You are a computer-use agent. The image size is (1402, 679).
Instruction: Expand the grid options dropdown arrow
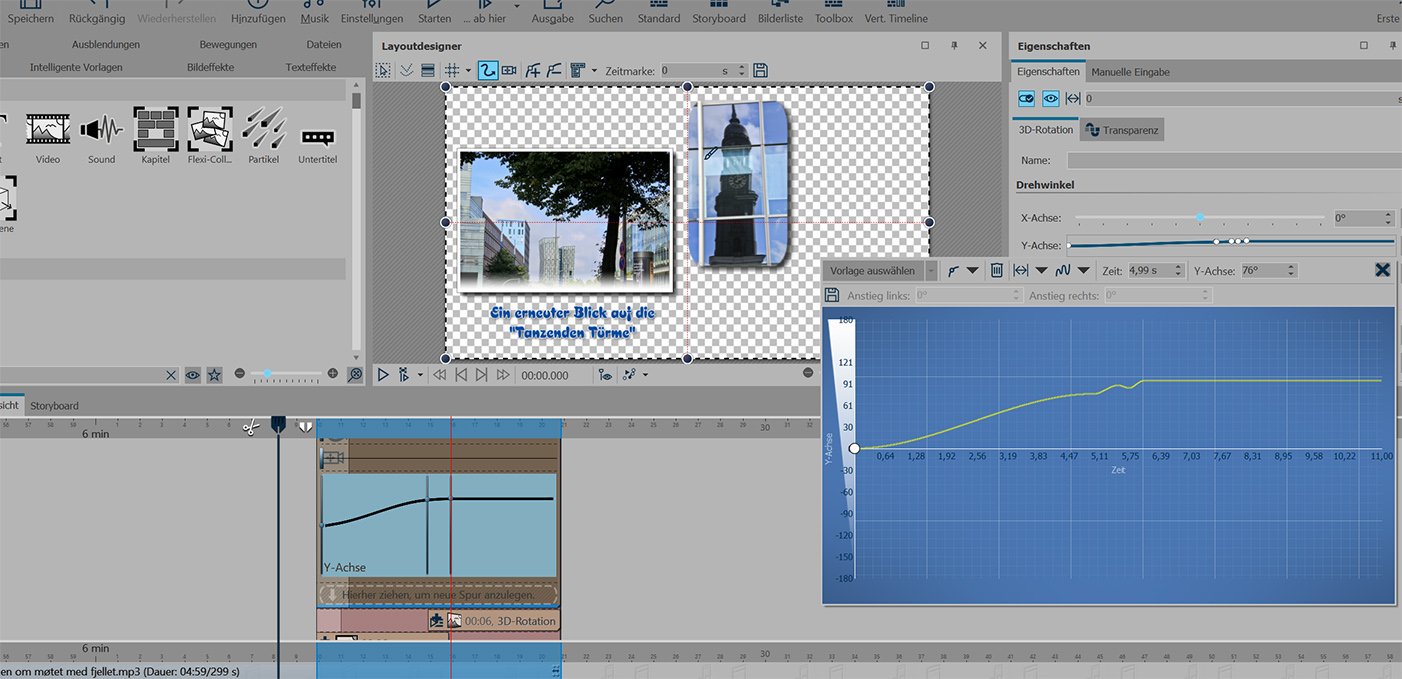pos(468,71)
